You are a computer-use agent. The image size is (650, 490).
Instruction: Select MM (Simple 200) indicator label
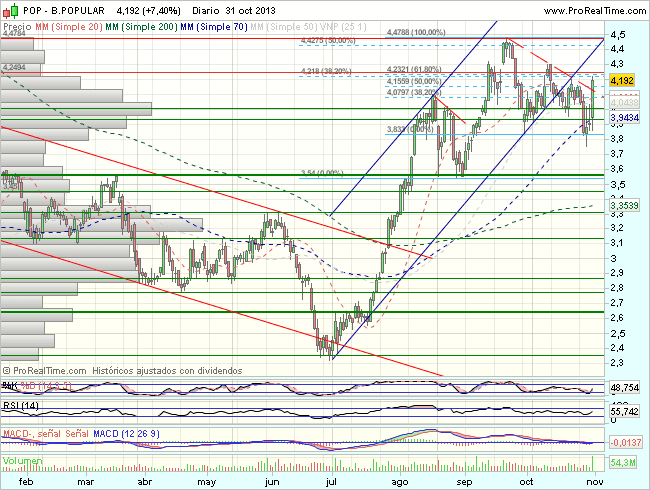141,27
